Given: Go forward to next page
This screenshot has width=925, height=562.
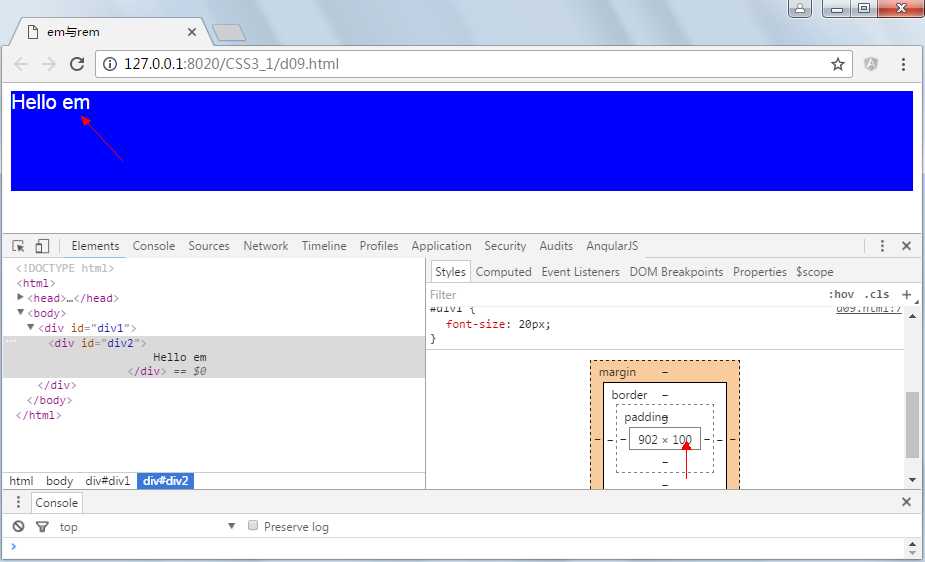Looking at the screenshot, I should point(49,64).
